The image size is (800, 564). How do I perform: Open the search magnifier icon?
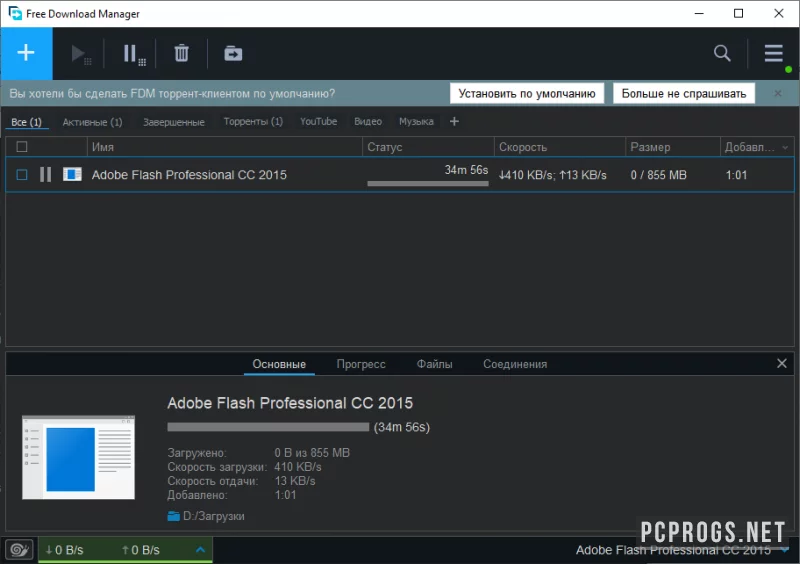[722, 53]
